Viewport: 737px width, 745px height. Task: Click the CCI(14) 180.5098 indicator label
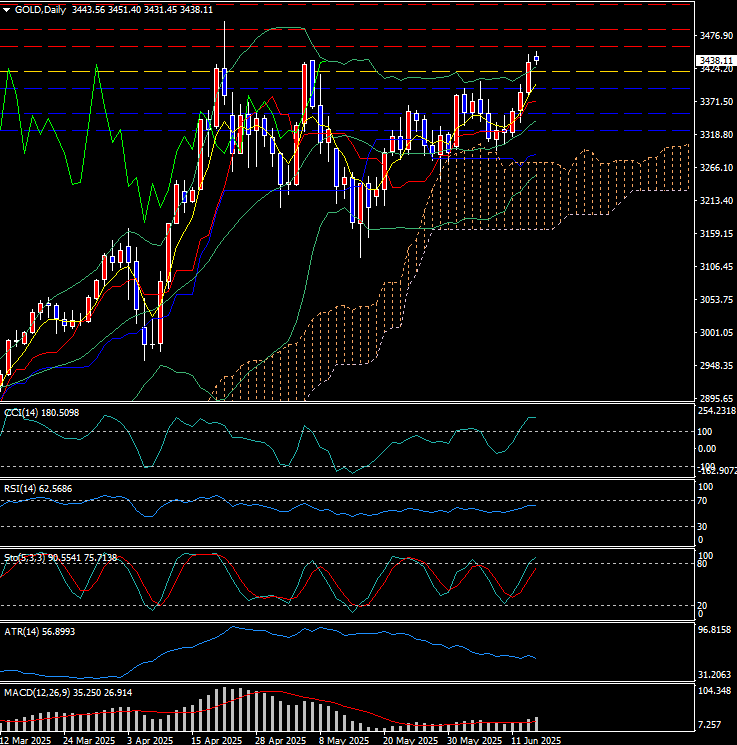tap(42, 412)
